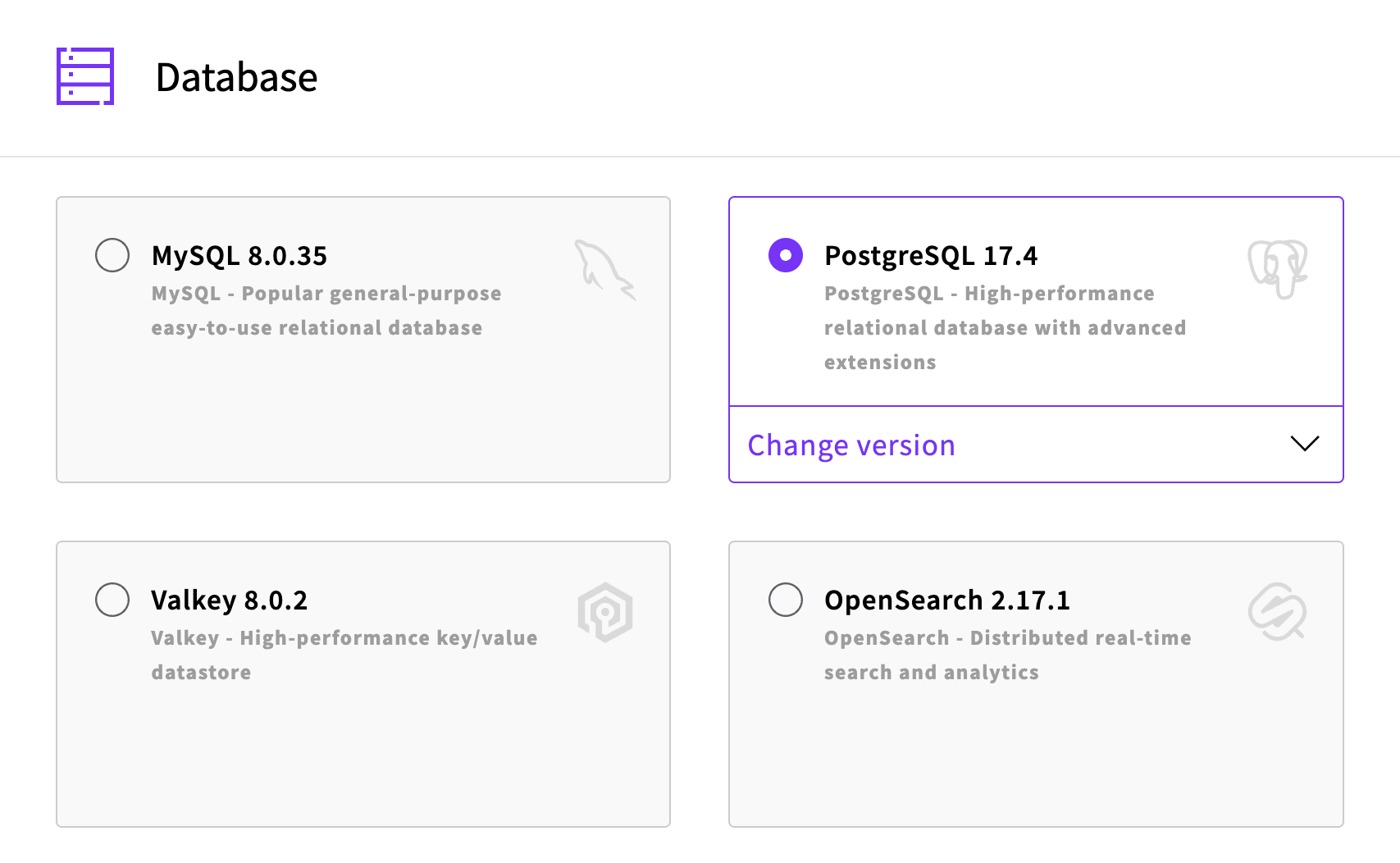1400x863 pixels.
Task: Expand the Change version chevron arrow
Action: point(1304,444)
